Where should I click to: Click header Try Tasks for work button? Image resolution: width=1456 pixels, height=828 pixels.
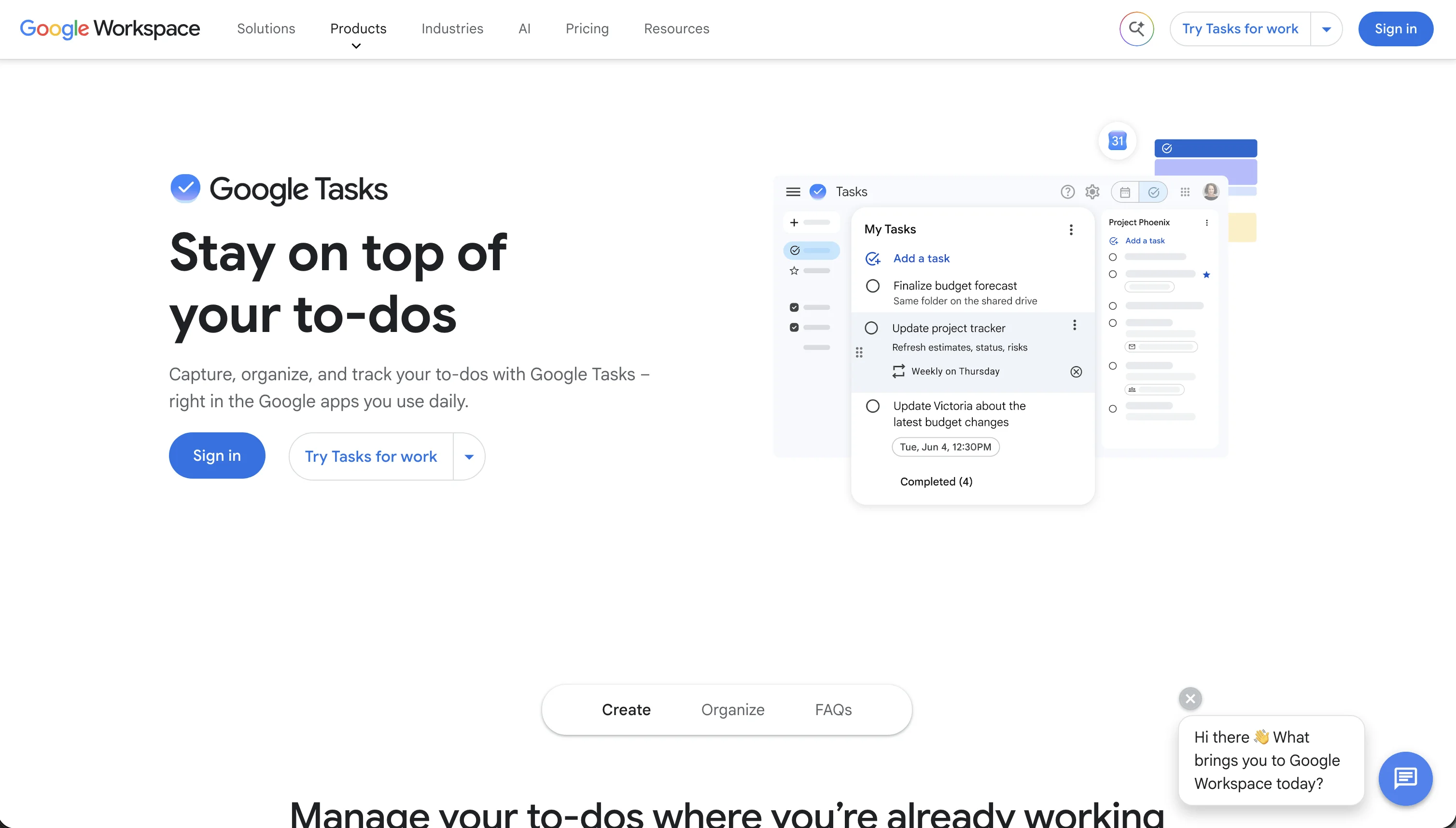(1240, 29)
